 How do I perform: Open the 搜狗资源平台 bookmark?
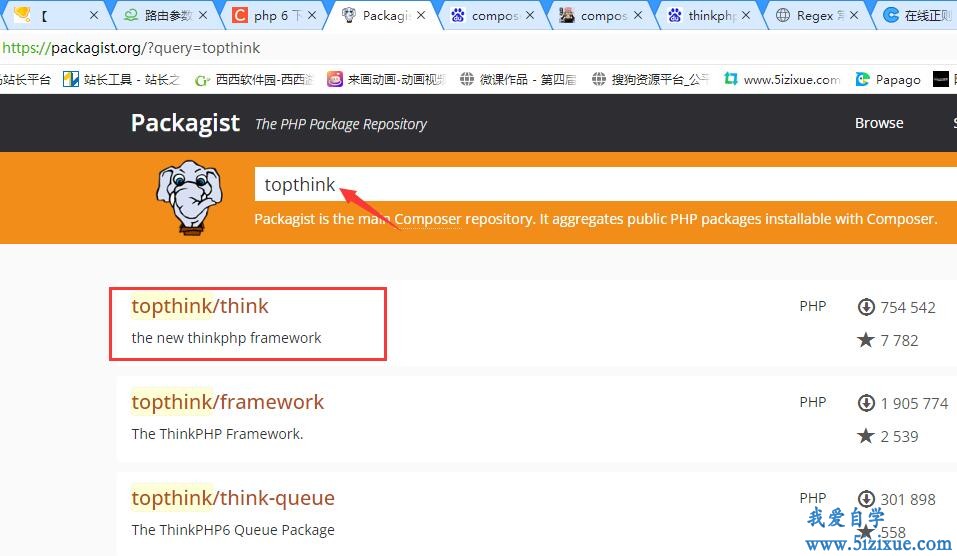tap(650, 79)
